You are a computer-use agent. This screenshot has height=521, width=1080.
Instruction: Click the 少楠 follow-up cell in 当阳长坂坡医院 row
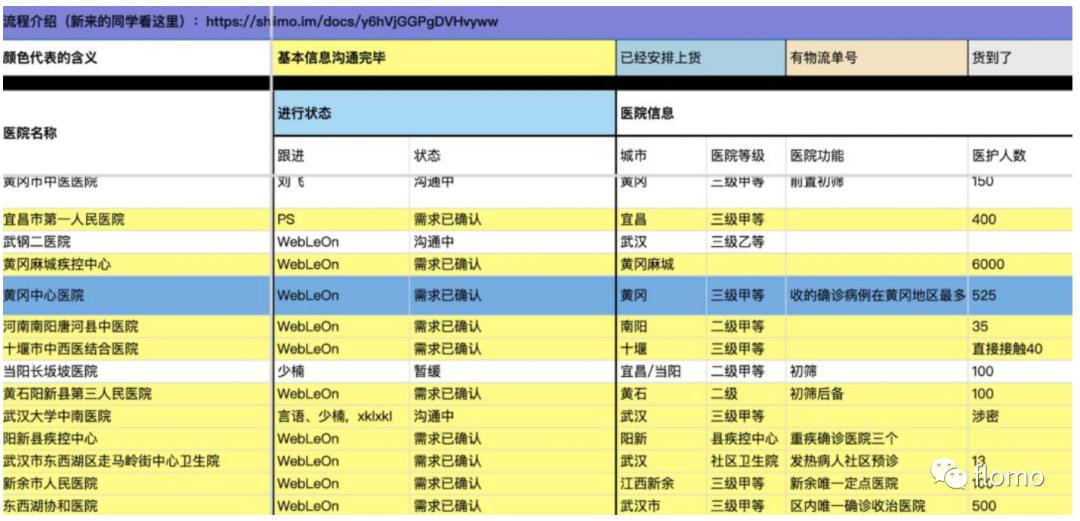pyautogui.click(x=342, y=371)
